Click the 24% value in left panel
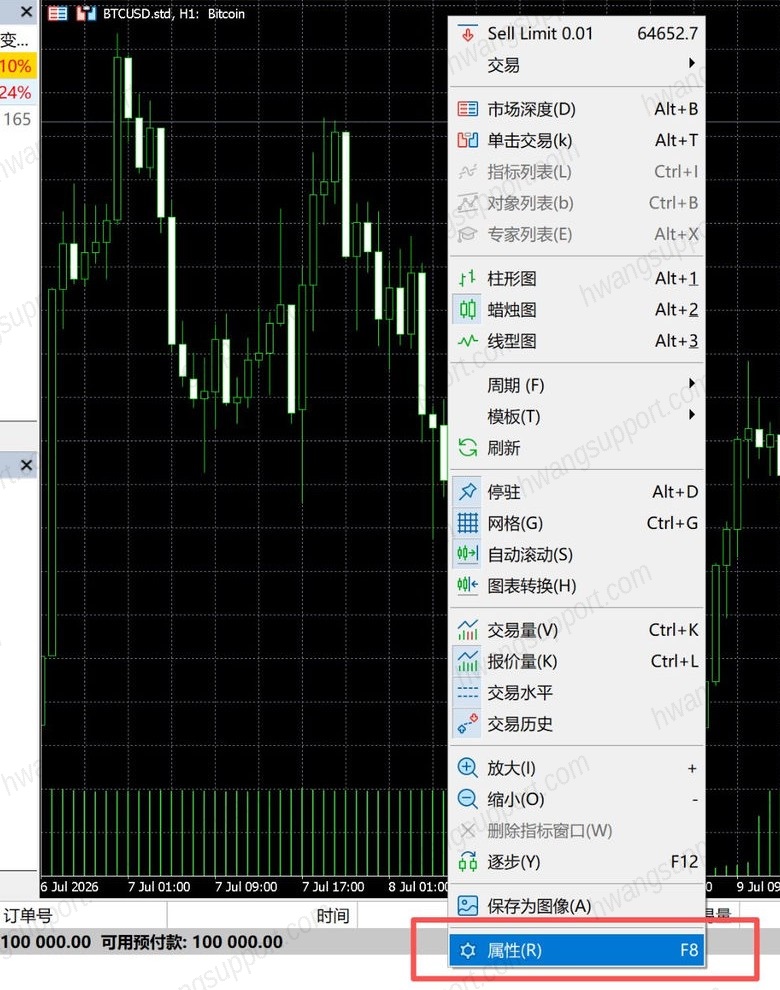Screen dimensions: 780x990 click(x=16, y=92)
